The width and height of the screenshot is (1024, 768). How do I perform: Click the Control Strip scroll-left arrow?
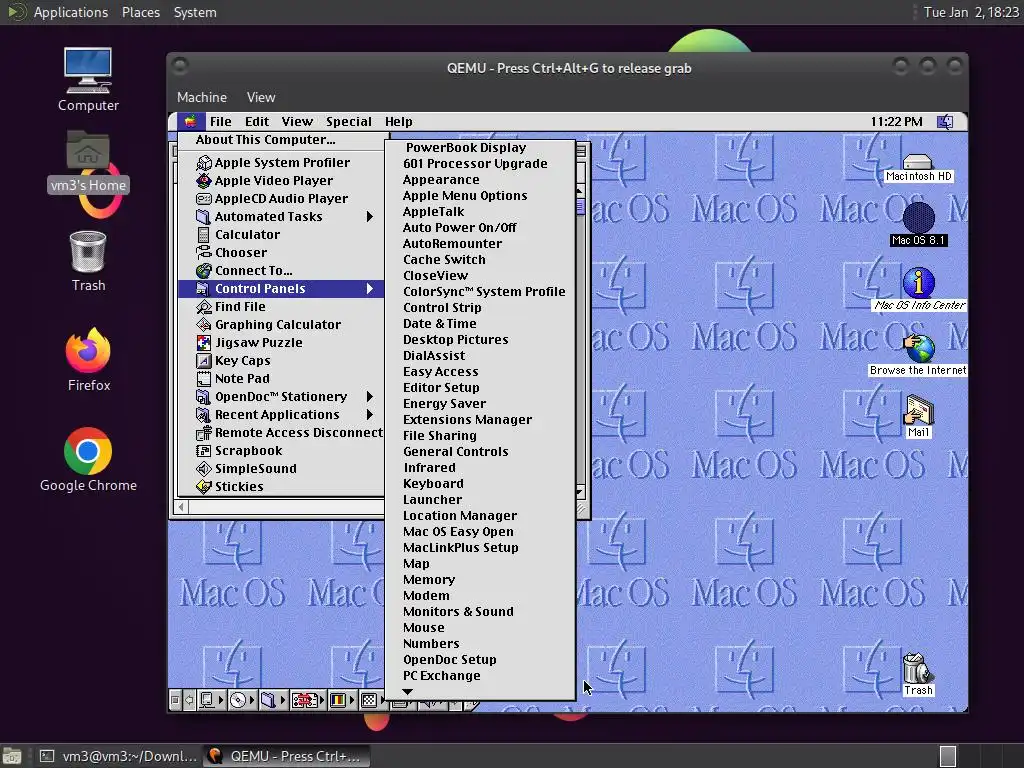[189, 700]
